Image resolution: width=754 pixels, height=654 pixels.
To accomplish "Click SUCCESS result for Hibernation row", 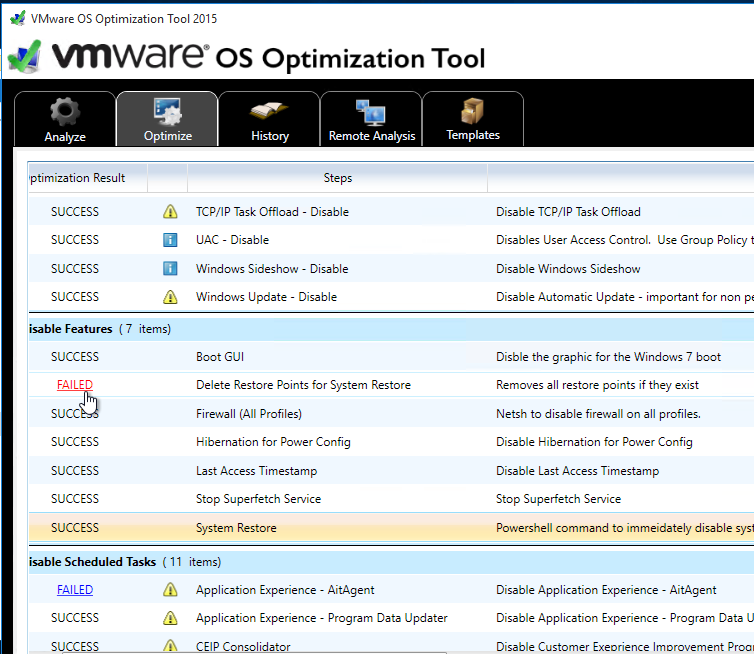I will (75, 441).
